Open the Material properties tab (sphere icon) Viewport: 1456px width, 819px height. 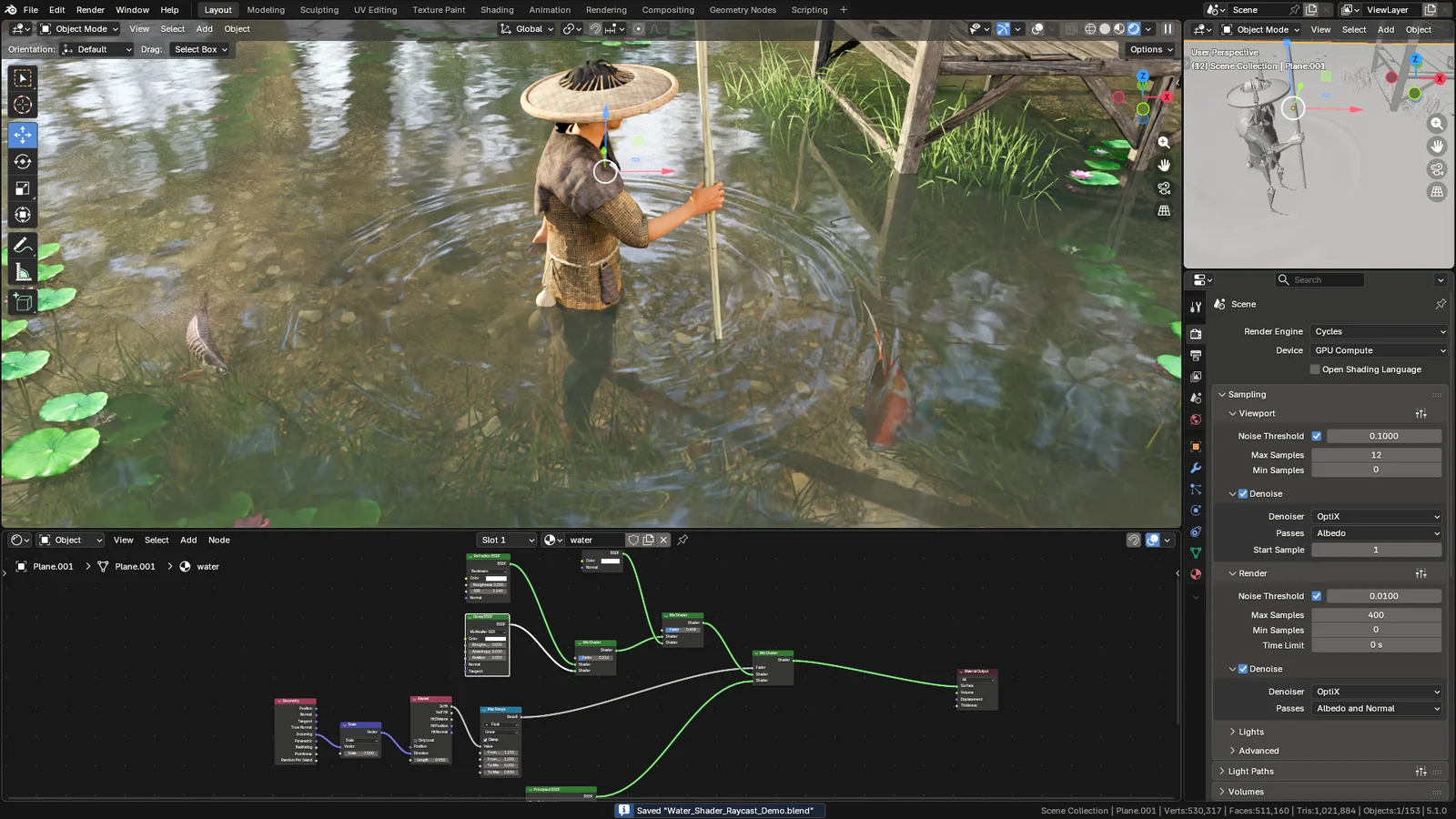coord(1195,573)
